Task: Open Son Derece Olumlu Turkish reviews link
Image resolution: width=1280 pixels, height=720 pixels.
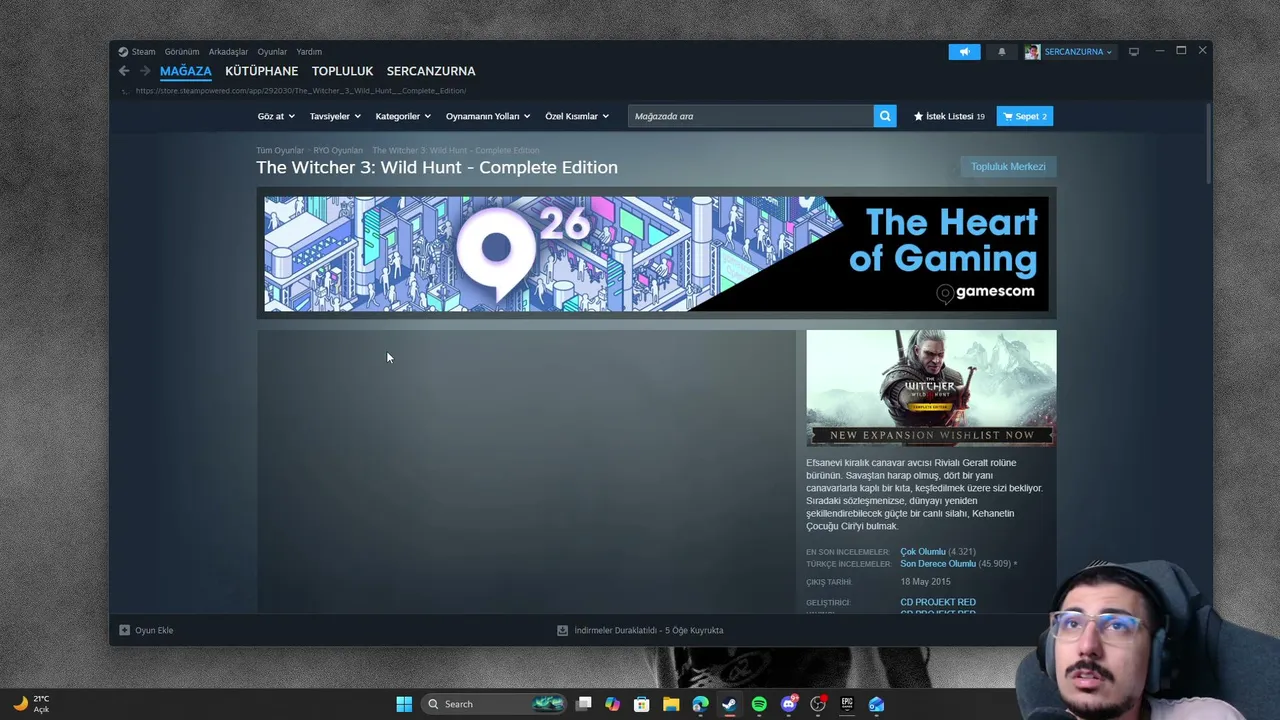Action: pos(937,564)
